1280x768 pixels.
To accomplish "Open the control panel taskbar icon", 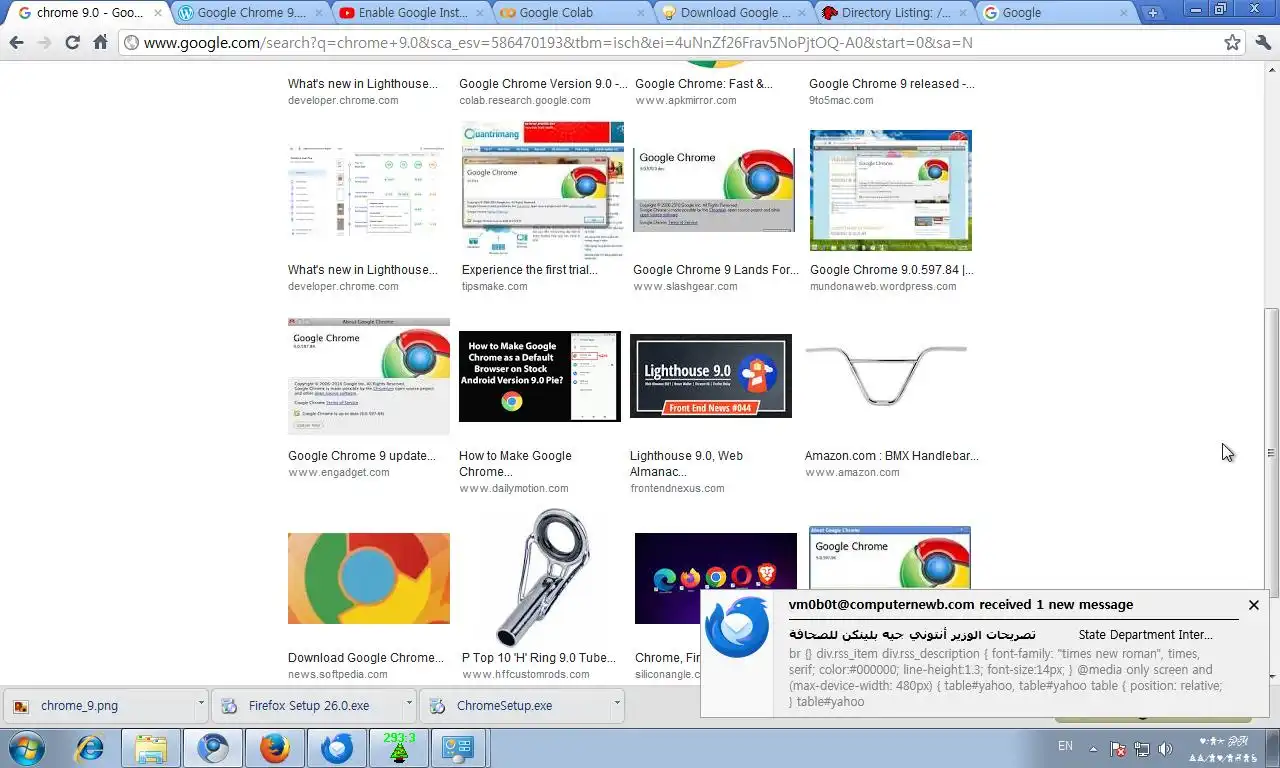I will [x=458, y=748].
